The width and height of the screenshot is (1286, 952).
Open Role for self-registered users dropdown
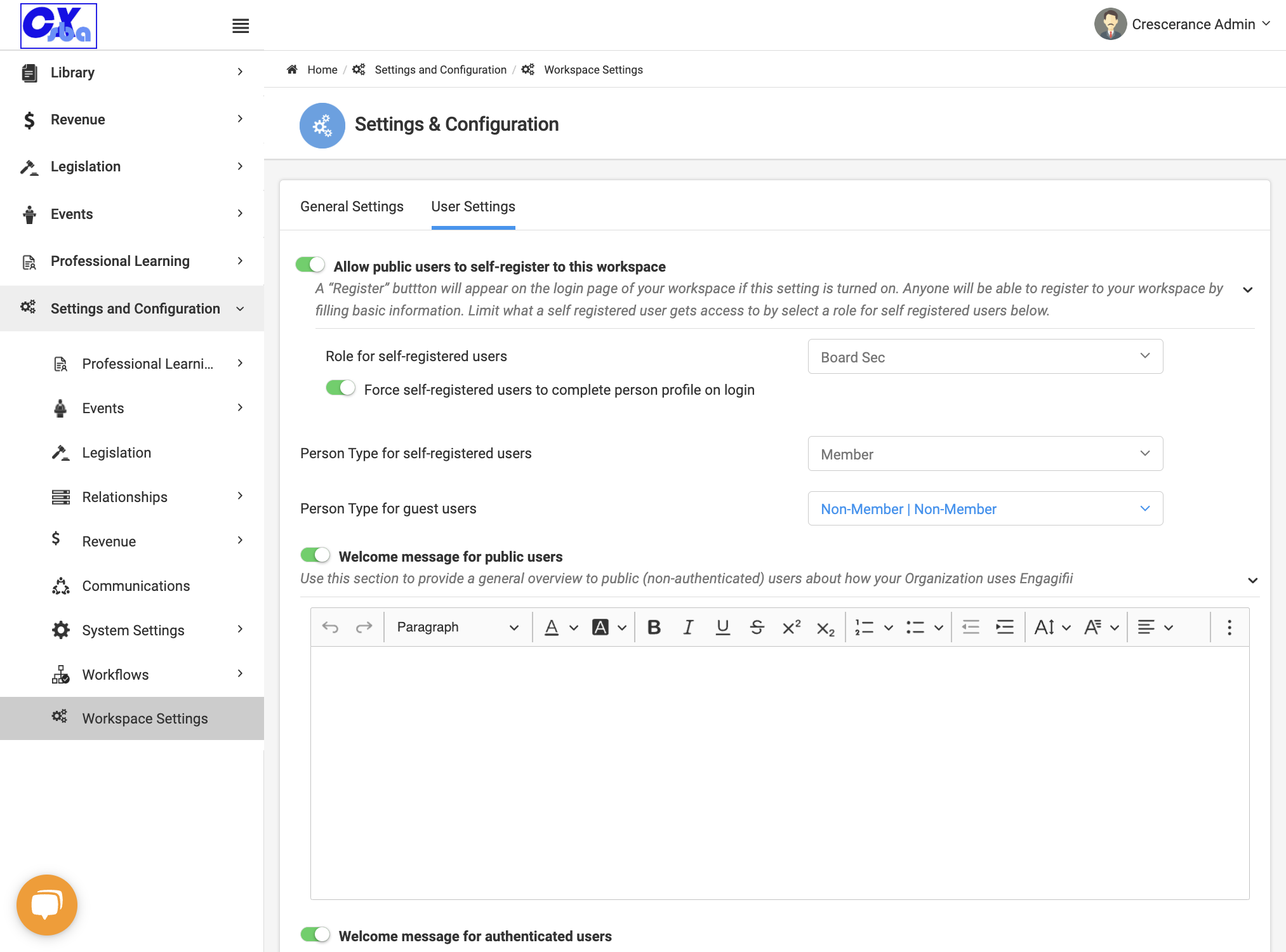985,357
